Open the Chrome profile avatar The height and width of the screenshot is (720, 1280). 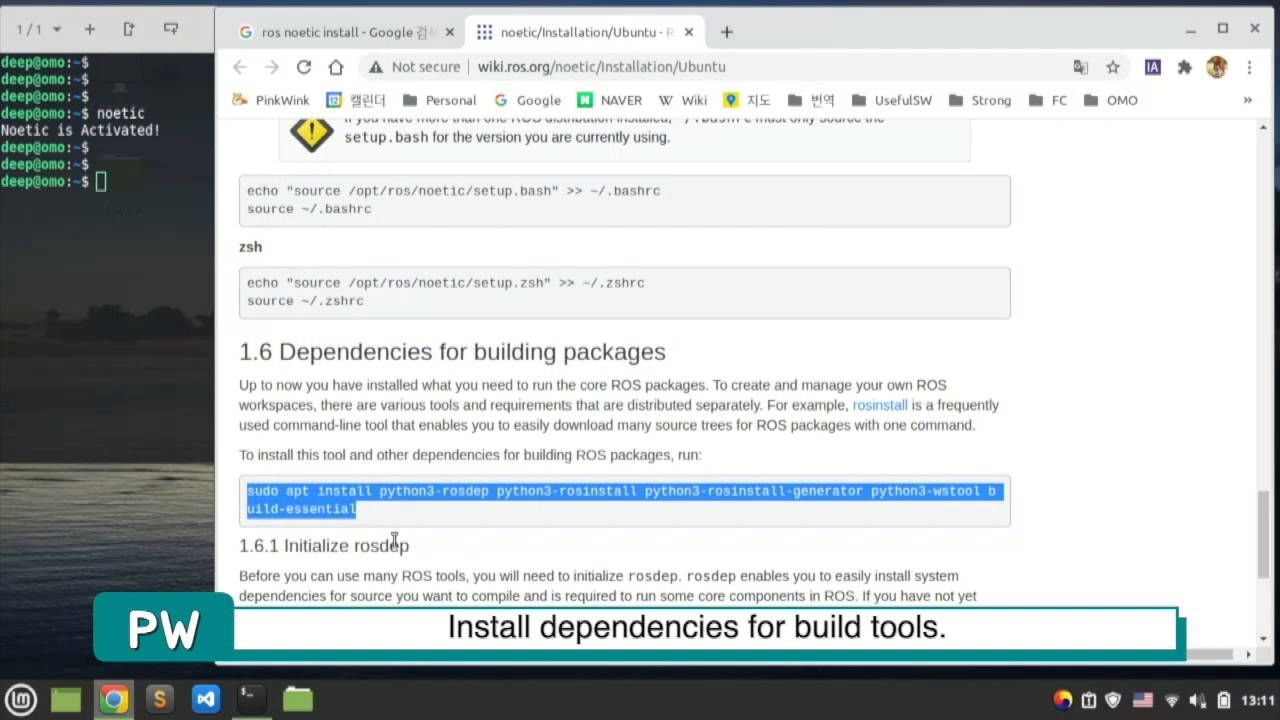tap(1217, 67)
